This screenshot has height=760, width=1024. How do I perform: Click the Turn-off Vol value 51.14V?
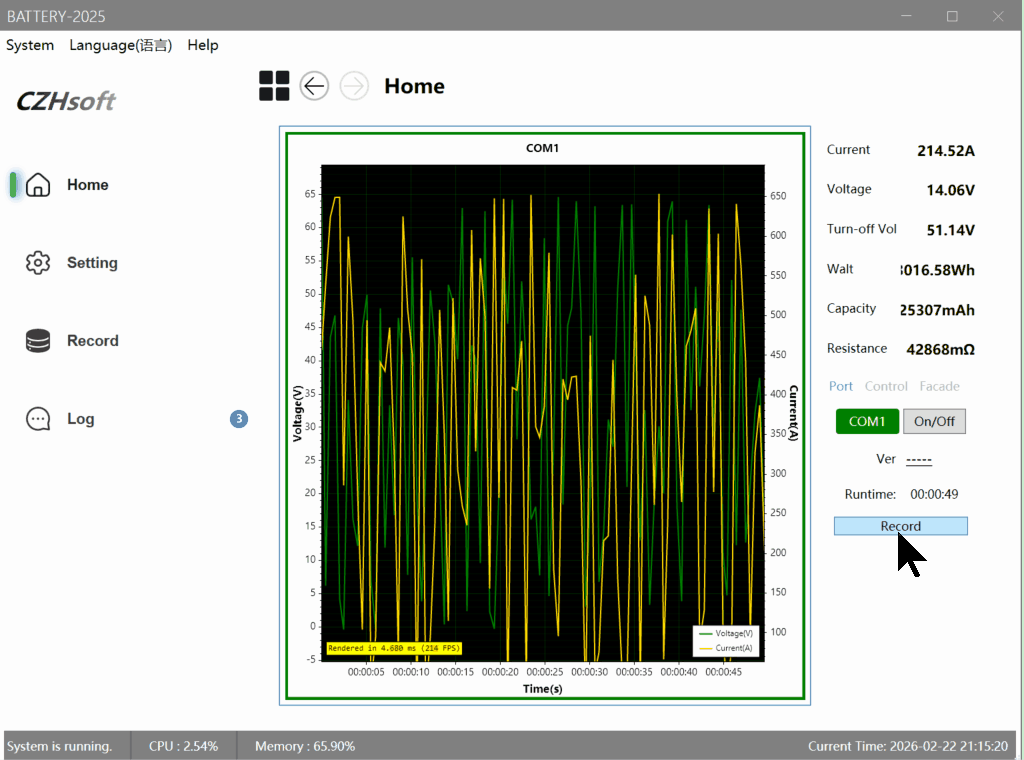coord(950,230)
